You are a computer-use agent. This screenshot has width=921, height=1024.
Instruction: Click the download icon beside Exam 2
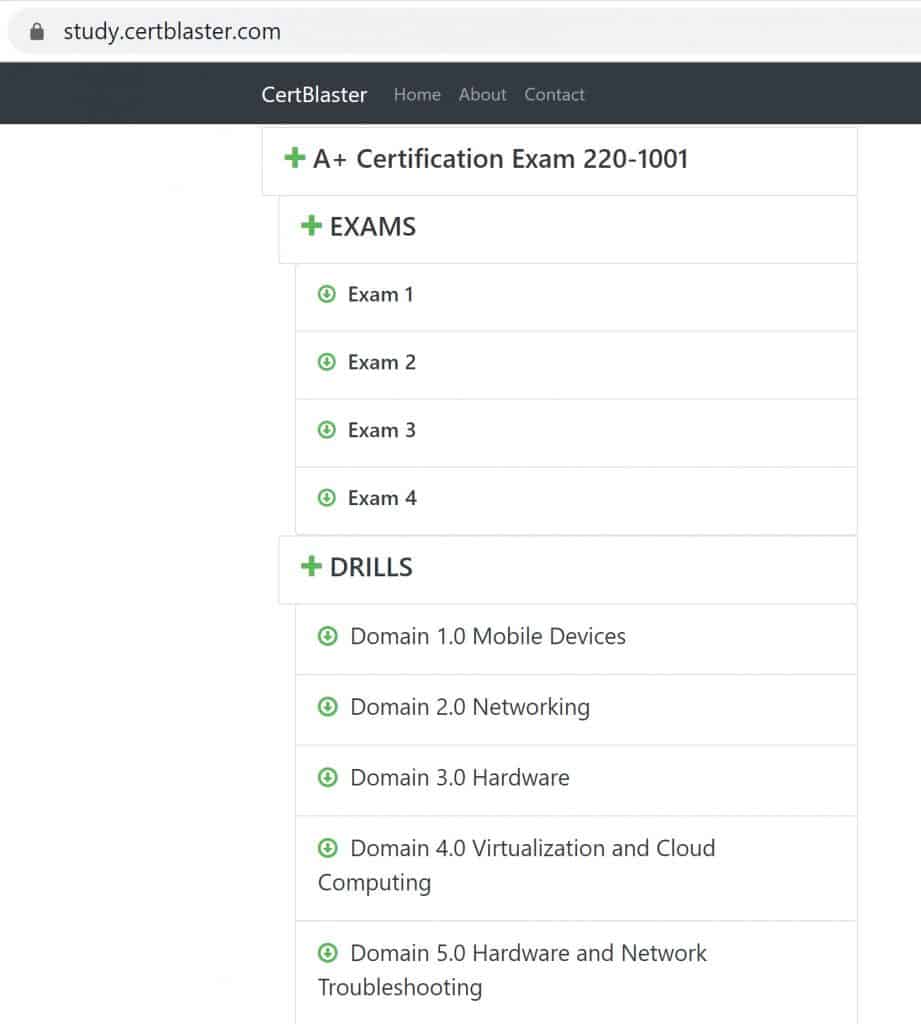coord(327,362)
